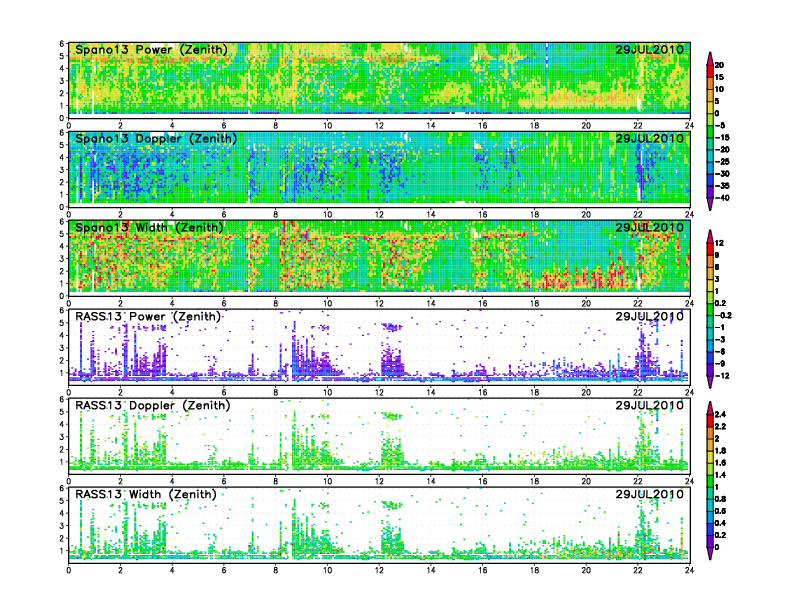Click the -12 label on the middle colorbar
The height and width of the screenshot is (612, 792).
click(722, 376)
